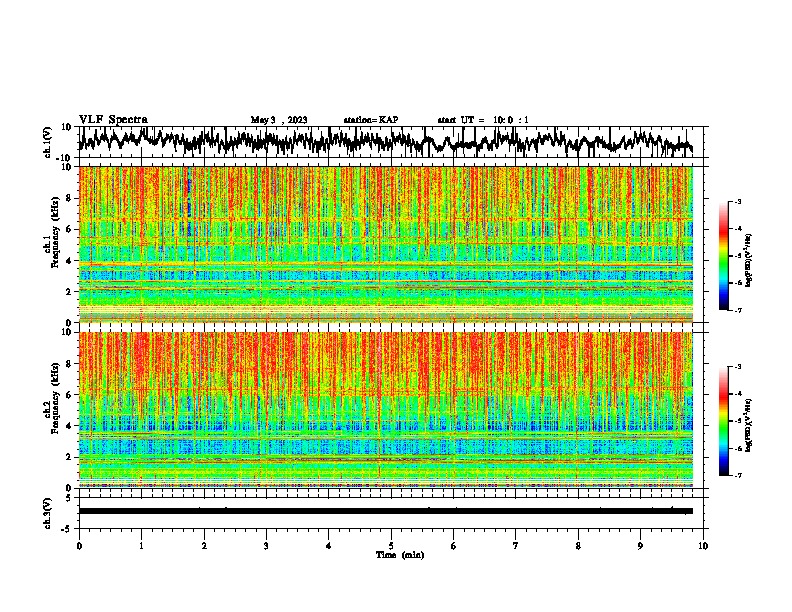Click the 'station=KAP' label

pos(371,120)
